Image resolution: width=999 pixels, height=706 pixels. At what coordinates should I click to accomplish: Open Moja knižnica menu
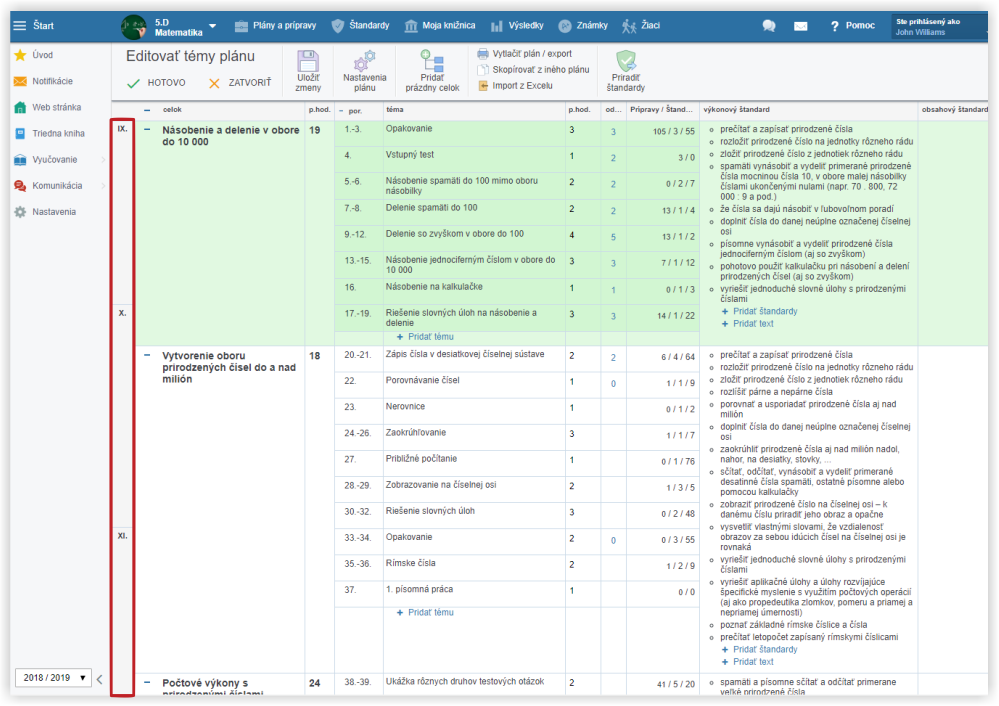click(x=440, y=25)
